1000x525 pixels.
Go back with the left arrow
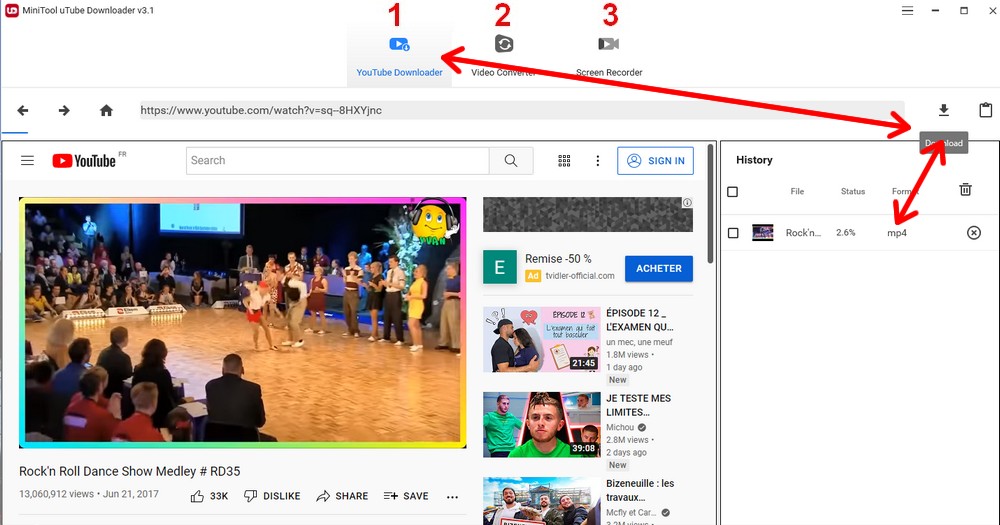[23, 110]
